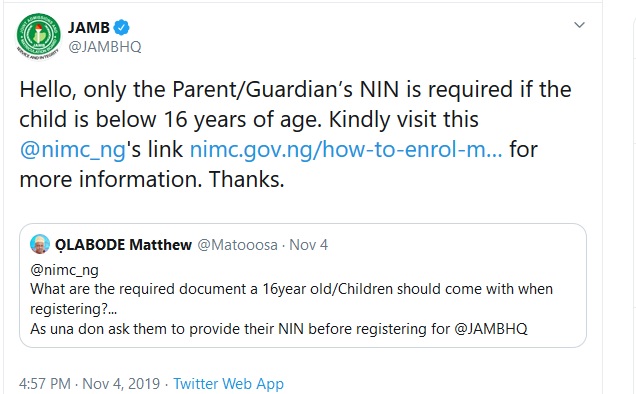This screenshot has width=636, height=394.
Task: Follow the nimc.gov.ng/how-to-enrol link
Action: [x=346, y=150]
